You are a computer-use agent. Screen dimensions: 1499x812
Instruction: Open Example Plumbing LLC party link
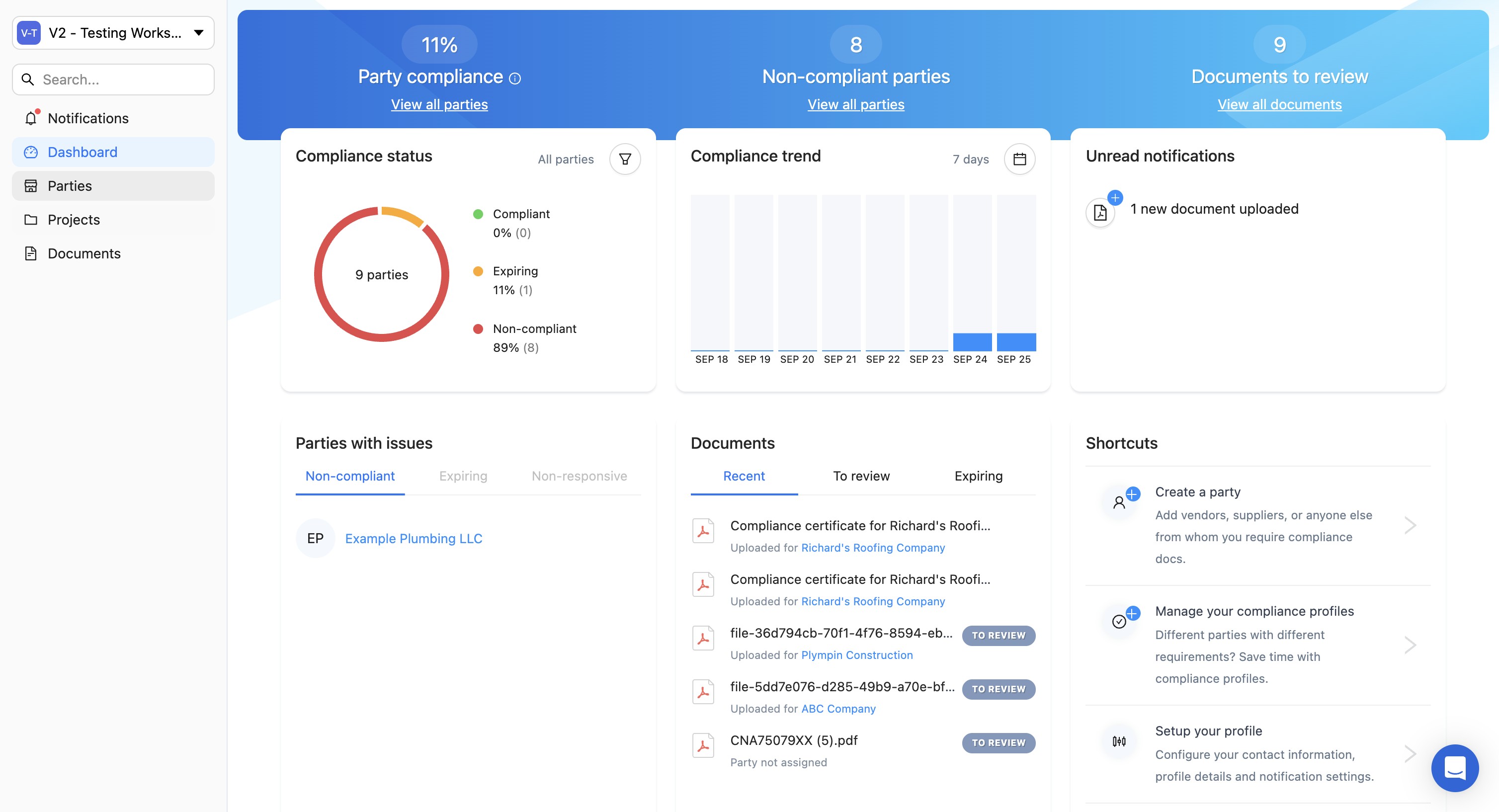413,539
